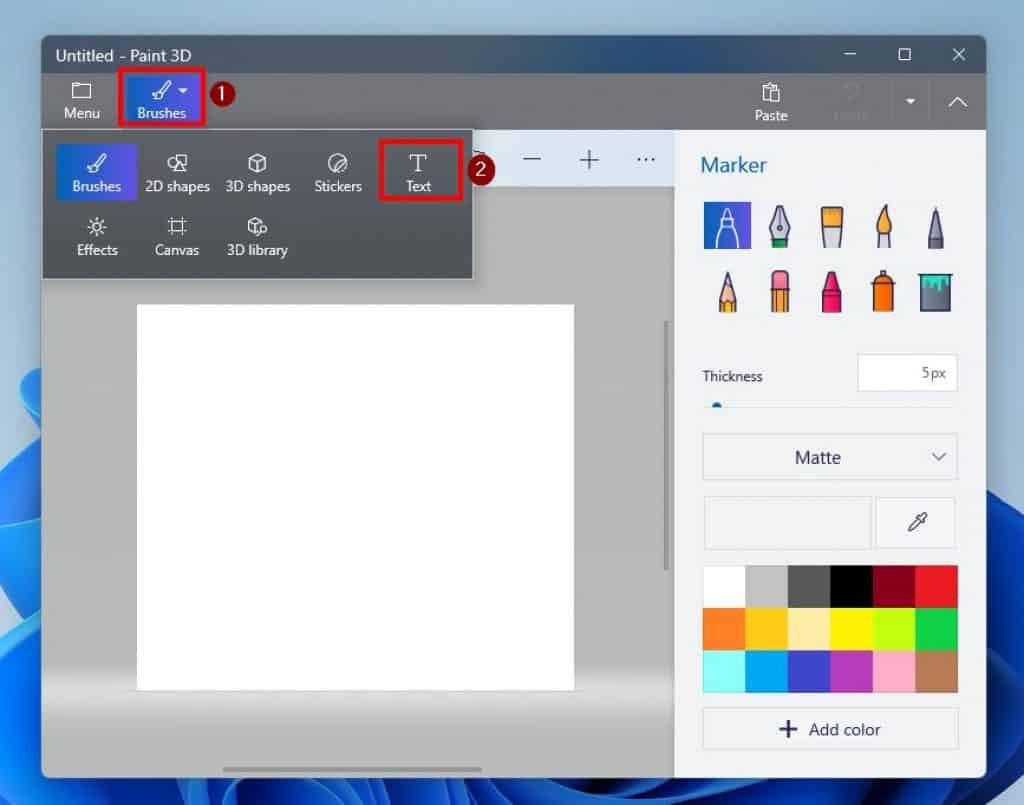The image size is (1024, 805).
Task: Open the Menu folder button
Action: (x=82, y=100)
